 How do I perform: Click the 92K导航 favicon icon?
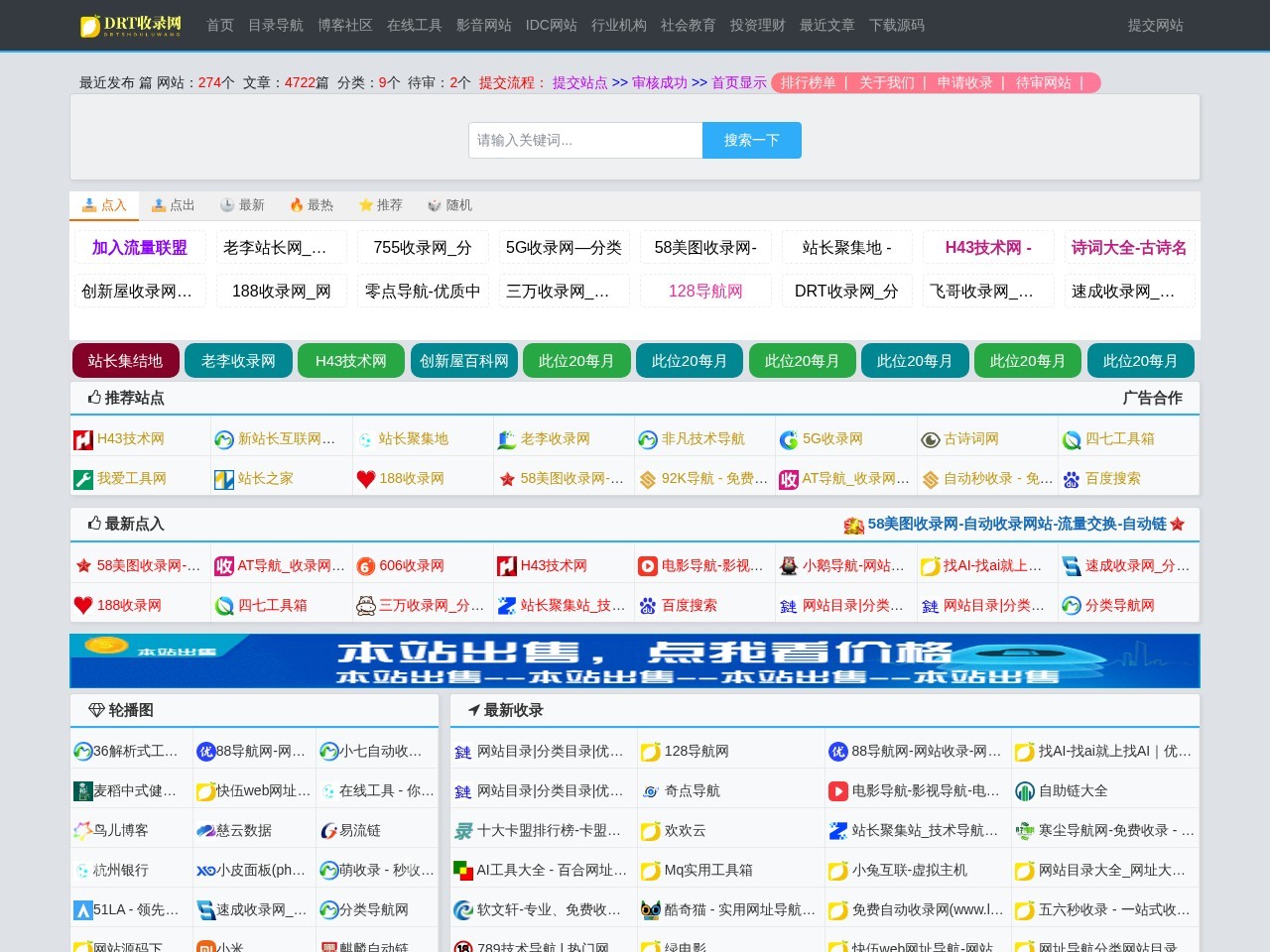coord(648,479)
